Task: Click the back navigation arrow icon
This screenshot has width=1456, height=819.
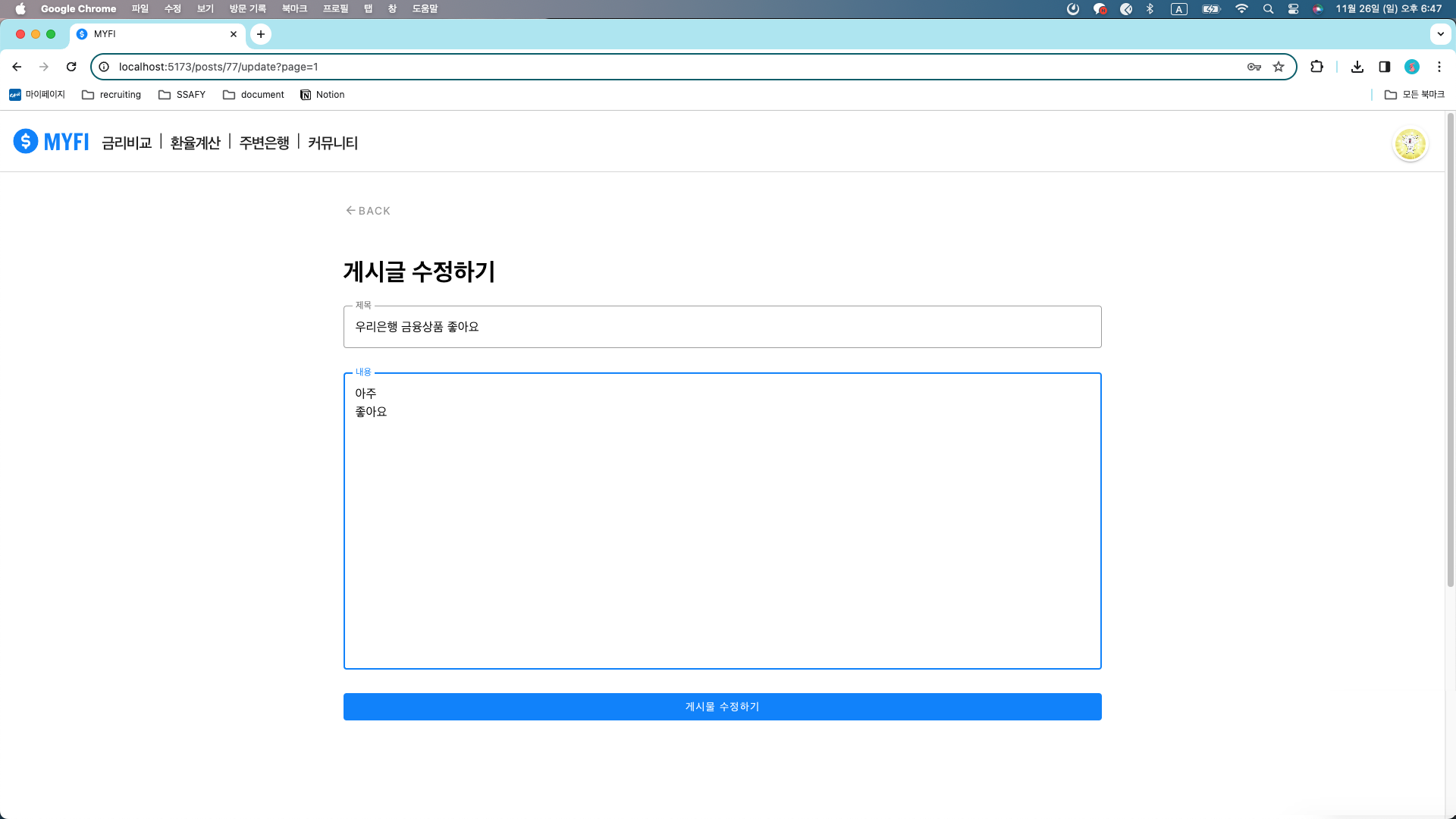Action: pos(350,210)
